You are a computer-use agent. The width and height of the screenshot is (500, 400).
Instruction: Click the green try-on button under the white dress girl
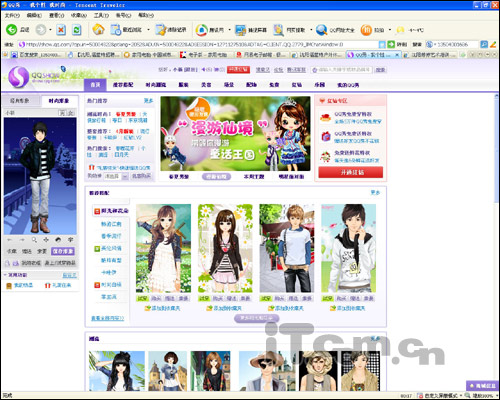coord(142,298)
